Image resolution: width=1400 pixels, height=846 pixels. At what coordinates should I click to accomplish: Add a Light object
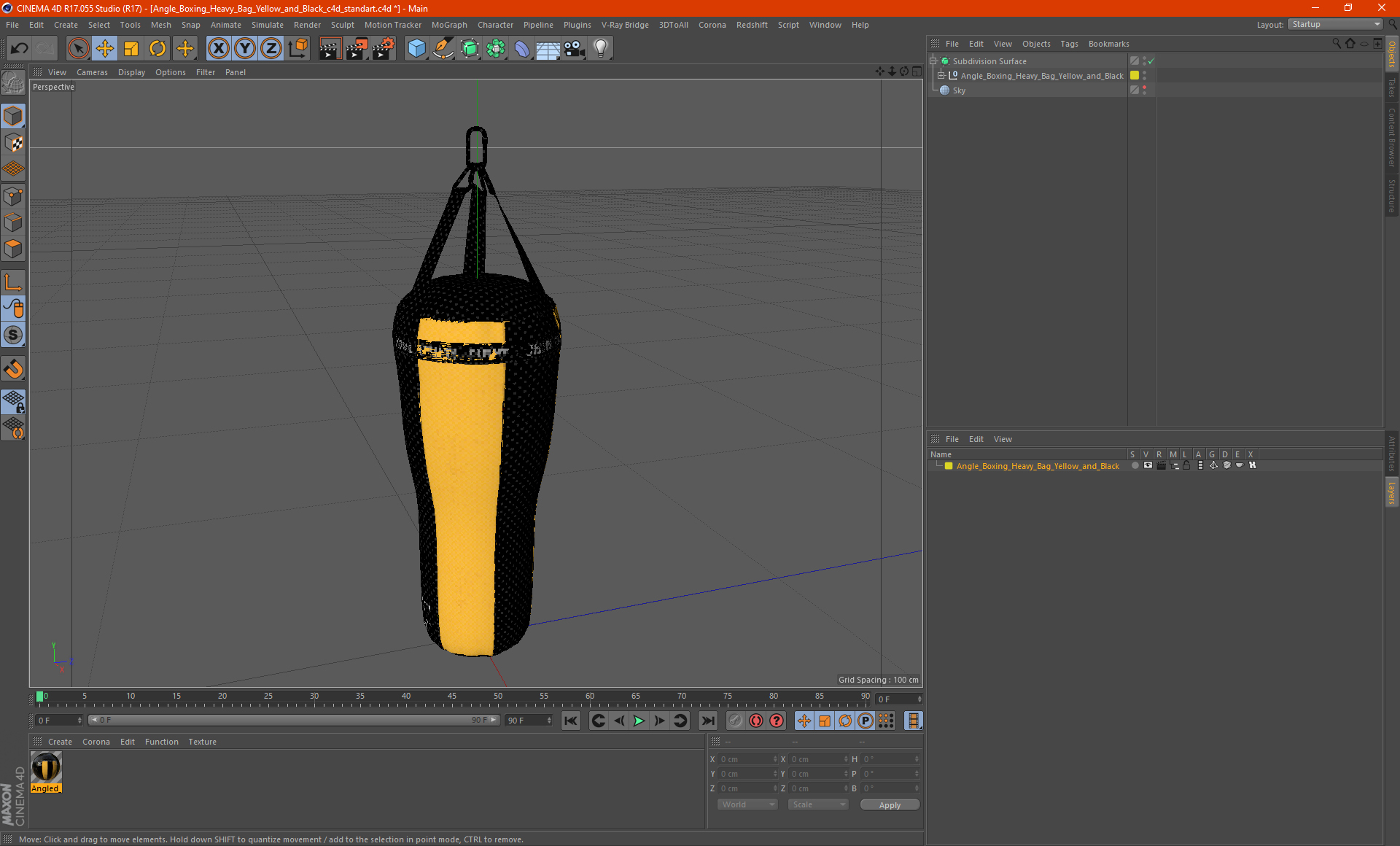pos(601,49)
